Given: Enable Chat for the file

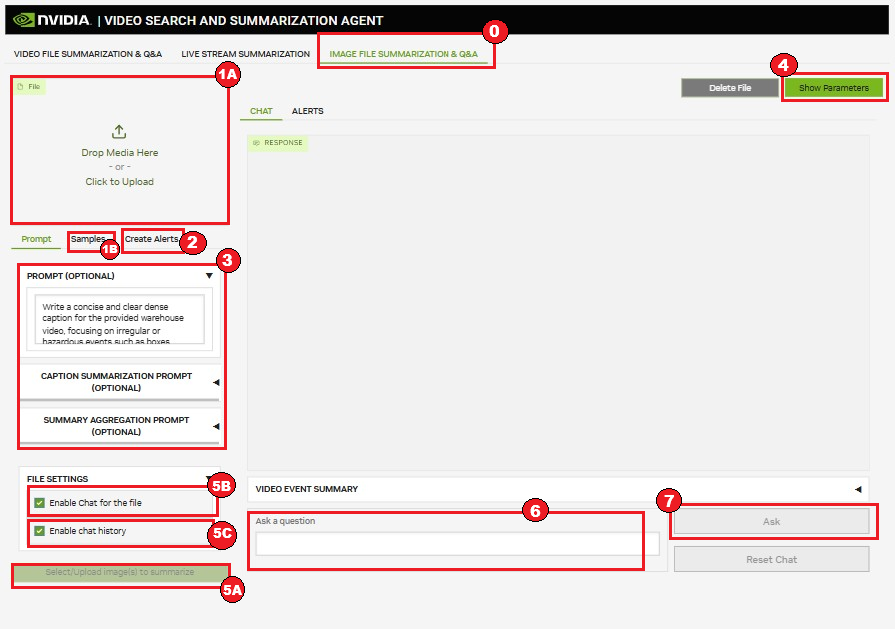Looking at the screenshot, I should coord(41,501).
